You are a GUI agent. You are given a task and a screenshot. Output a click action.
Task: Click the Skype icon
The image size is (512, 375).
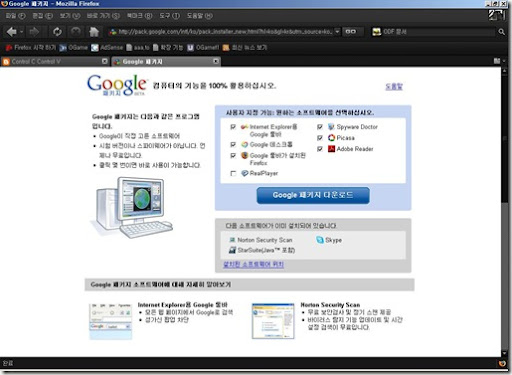pyautogui.click(x=320, y=240)
